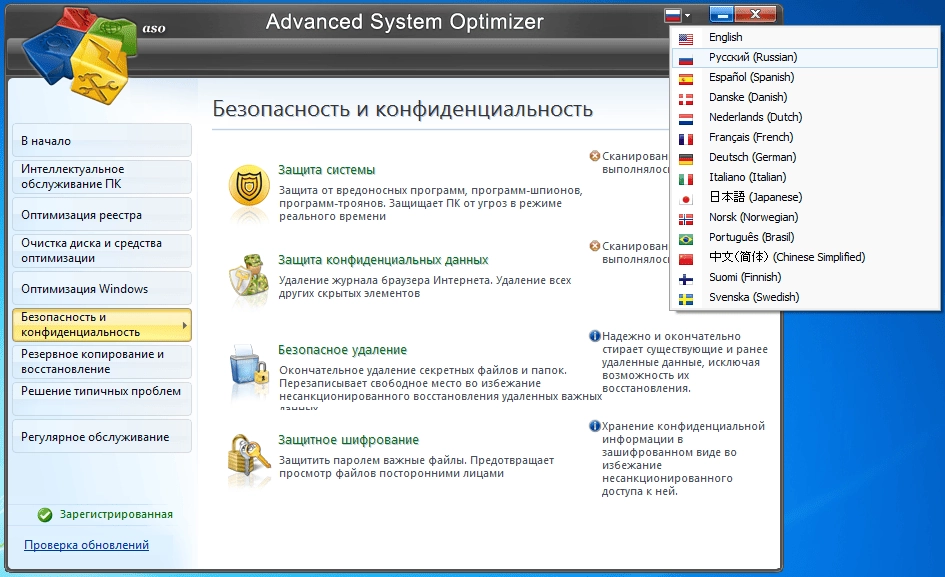Click the blue info icon beside secure delete description
This screenshot has width=945, height=577.
click(x=595, y=336)
